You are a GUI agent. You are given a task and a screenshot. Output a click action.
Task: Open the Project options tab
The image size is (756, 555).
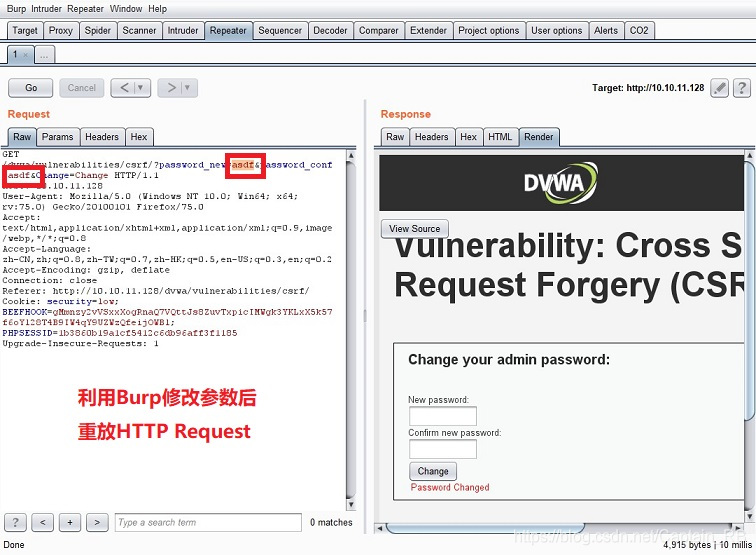[x=488, y=30]
